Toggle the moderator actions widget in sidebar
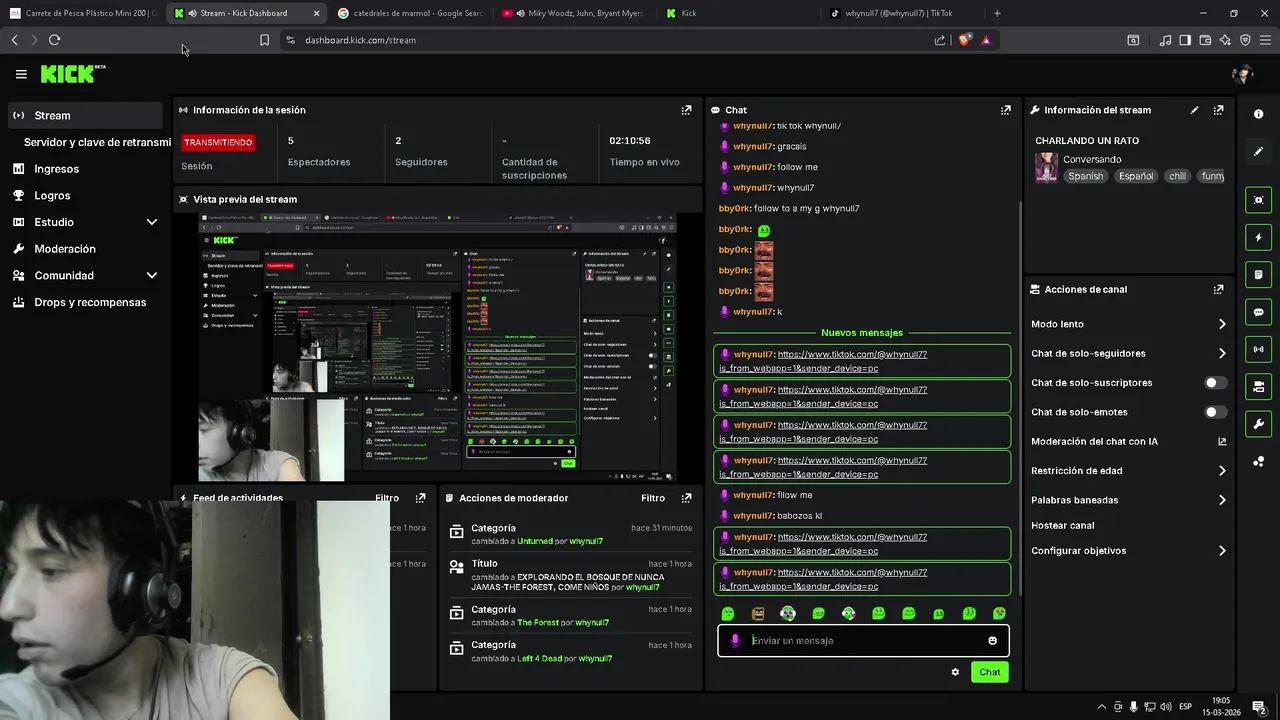Image resolution: width=1280 pixels, height=720 pixels. [x=1258, y=386]
